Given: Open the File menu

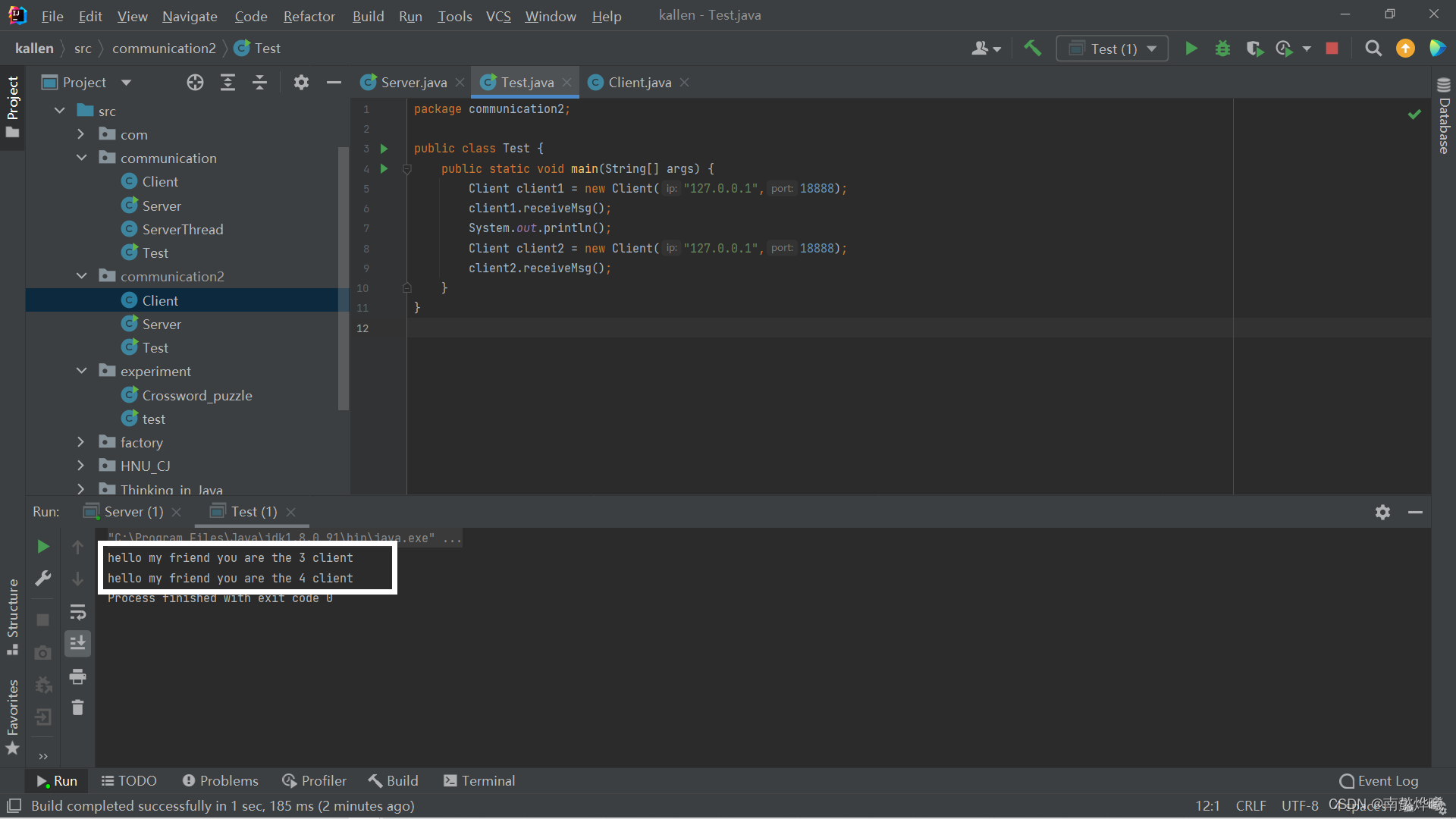Looking at the screenshot, I should pyautogui.click(x=52, y=16).
